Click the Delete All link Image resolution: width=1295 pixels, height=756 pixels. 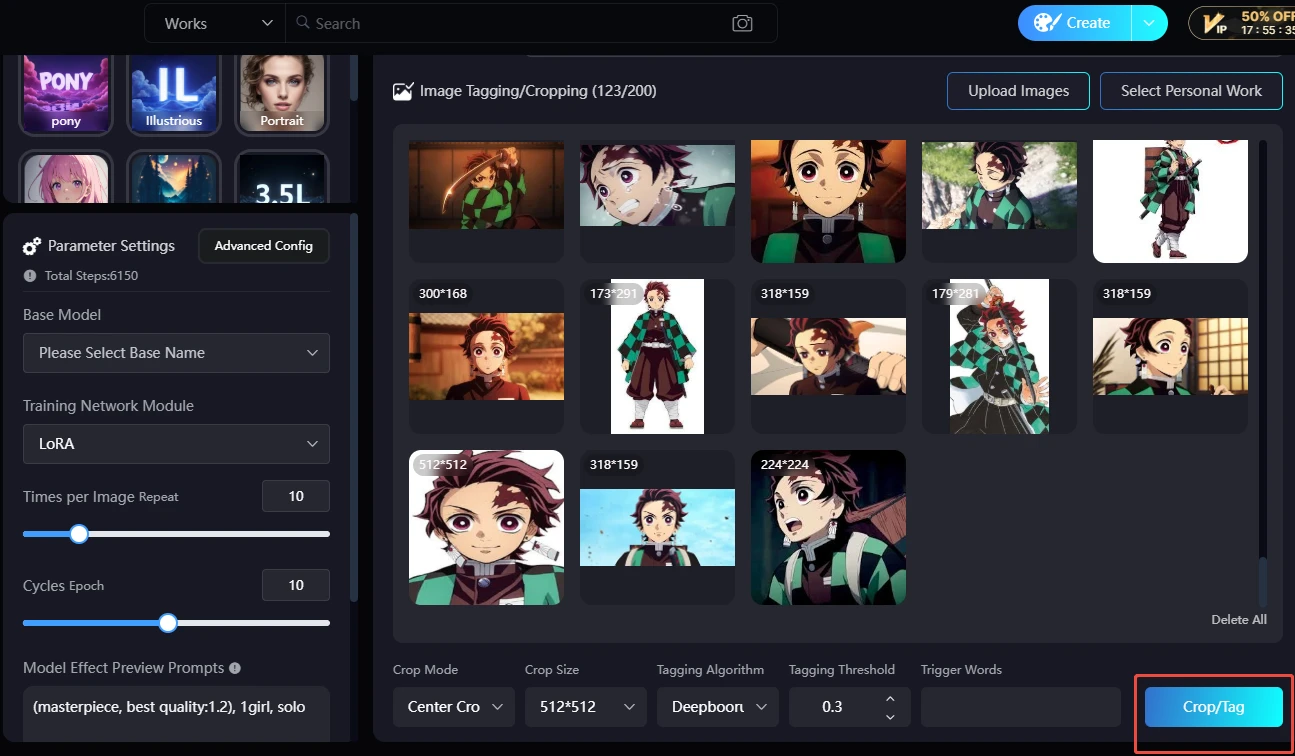1238,620
